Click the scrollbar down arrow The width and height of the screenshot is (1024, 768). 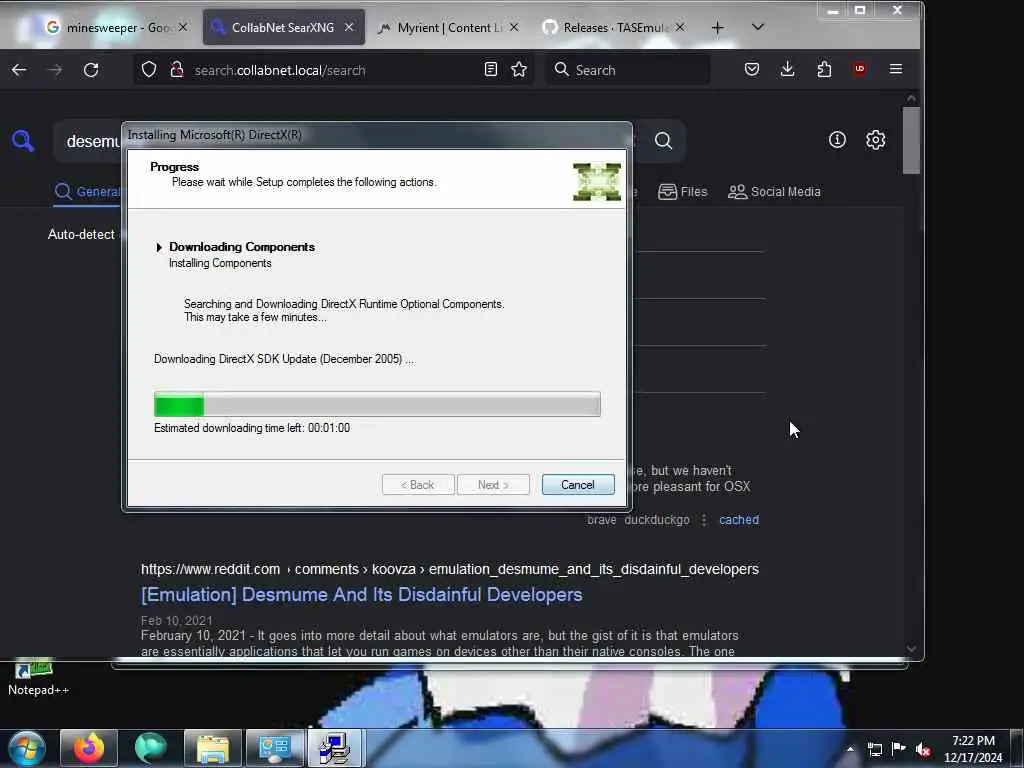coord(912,648)
